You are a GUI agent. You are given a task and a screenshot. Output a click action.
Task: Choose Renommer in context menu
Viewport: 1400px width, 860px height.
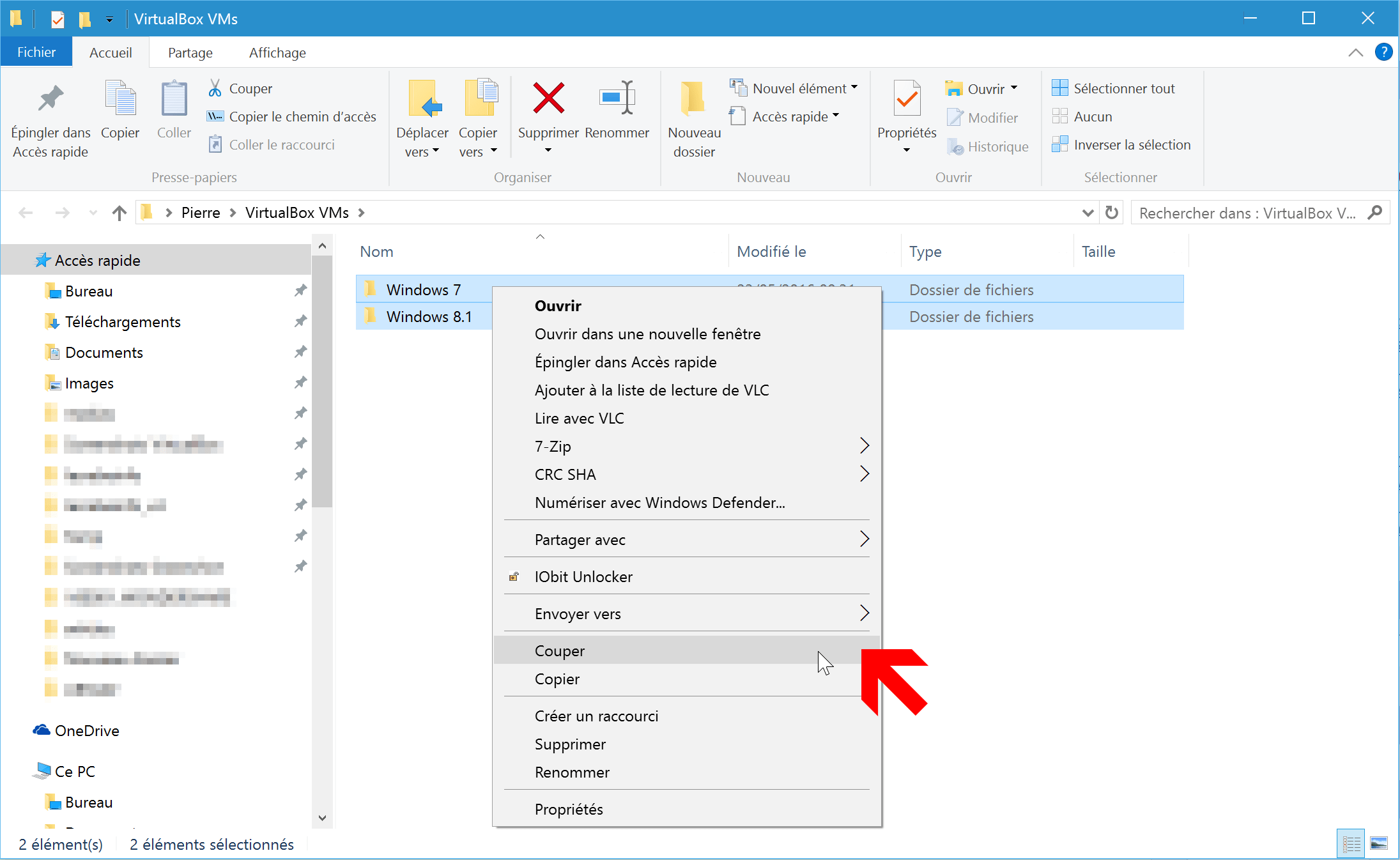click(x=687, y=772)
